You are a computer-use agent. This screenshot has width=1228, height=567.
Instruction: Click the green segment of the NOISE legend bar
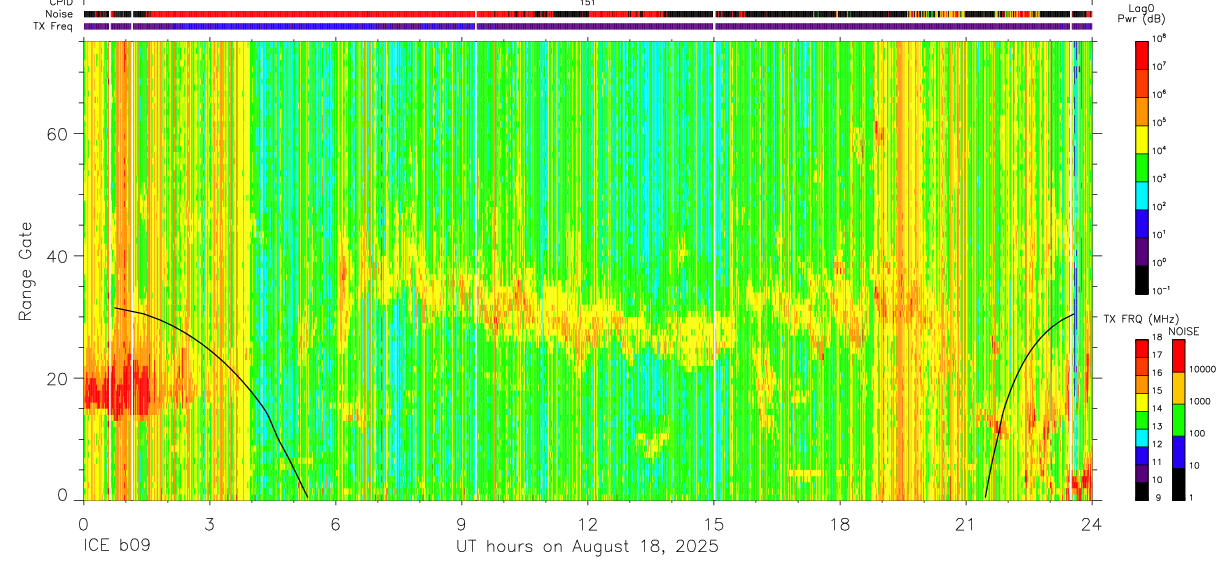click(1178, 420)
